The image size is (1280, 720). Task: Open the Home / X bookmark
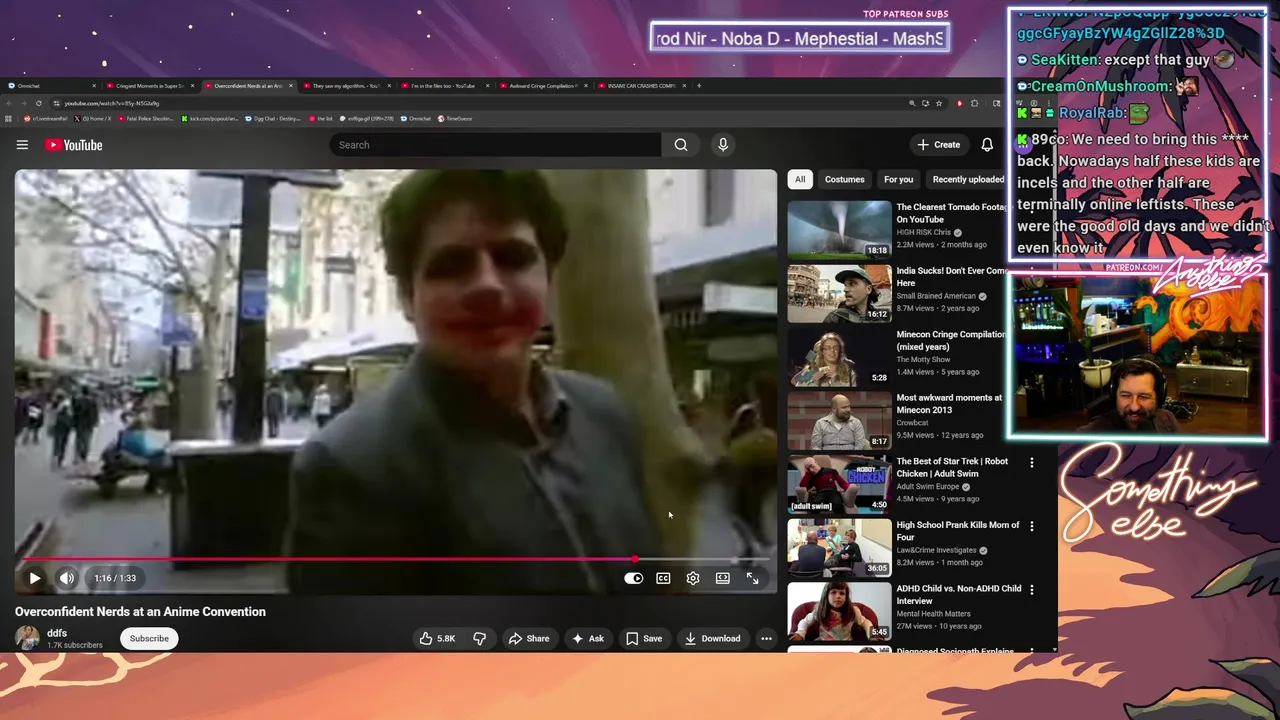pyautogui.click(x=91, y=118)
